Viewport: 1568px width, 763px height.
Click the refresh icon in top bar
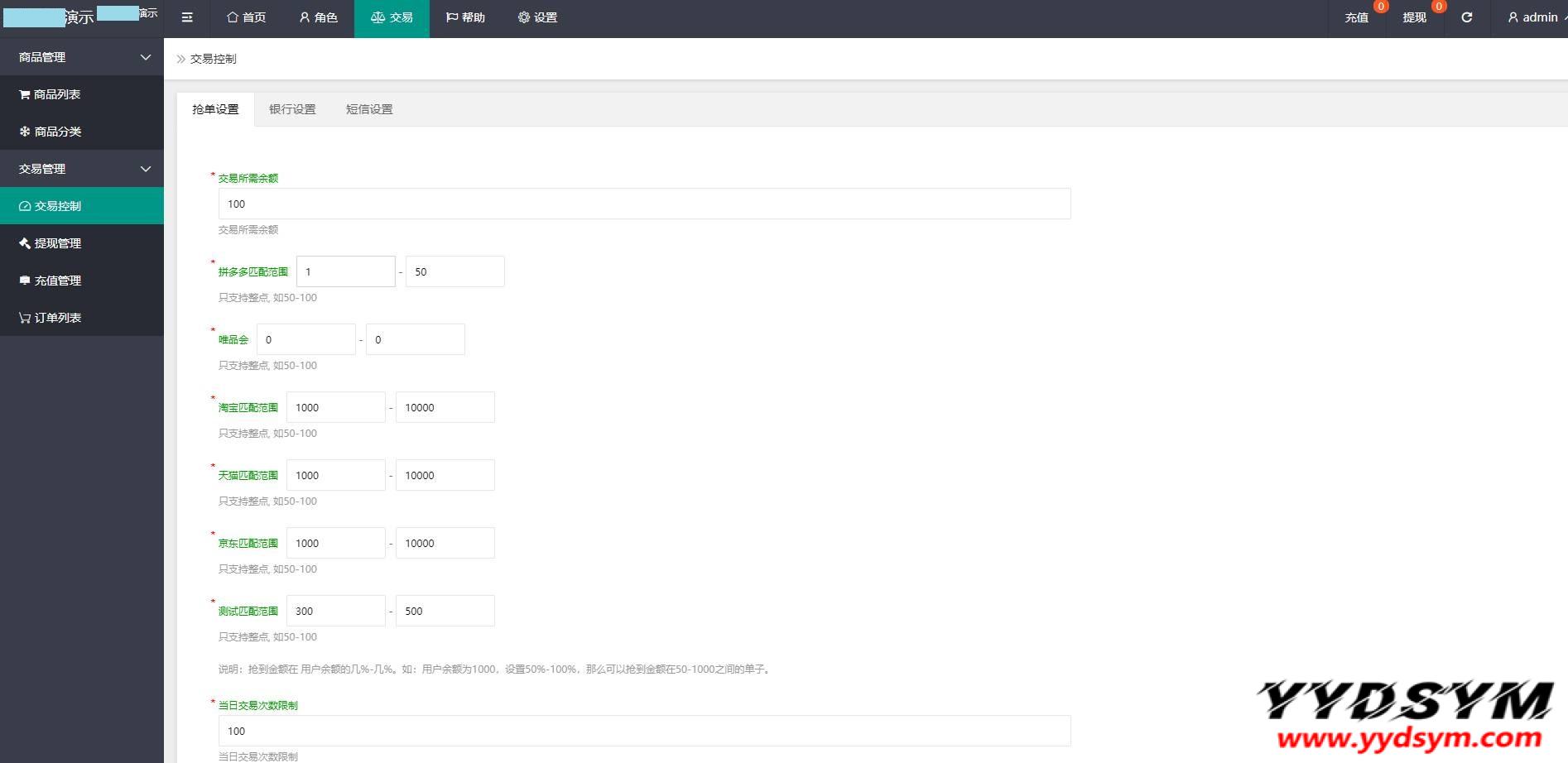click(1466, 17)
